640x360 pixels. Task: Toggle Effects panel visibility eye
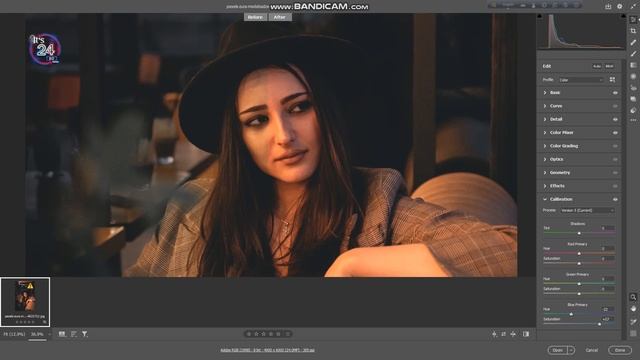pos(615,186)
